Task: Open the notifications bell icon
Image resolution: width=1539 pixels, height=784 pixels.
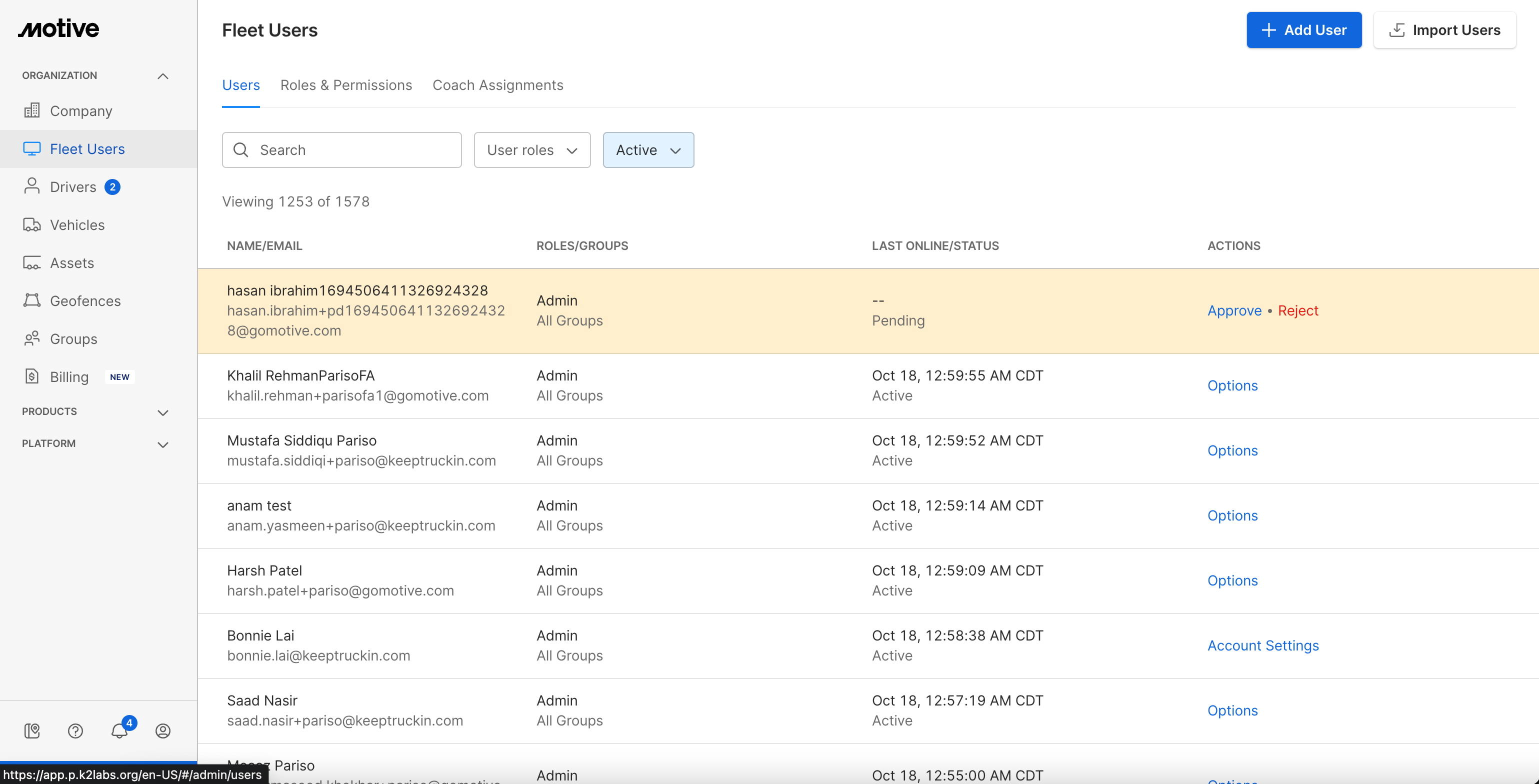Action: [x=119, y=730]
